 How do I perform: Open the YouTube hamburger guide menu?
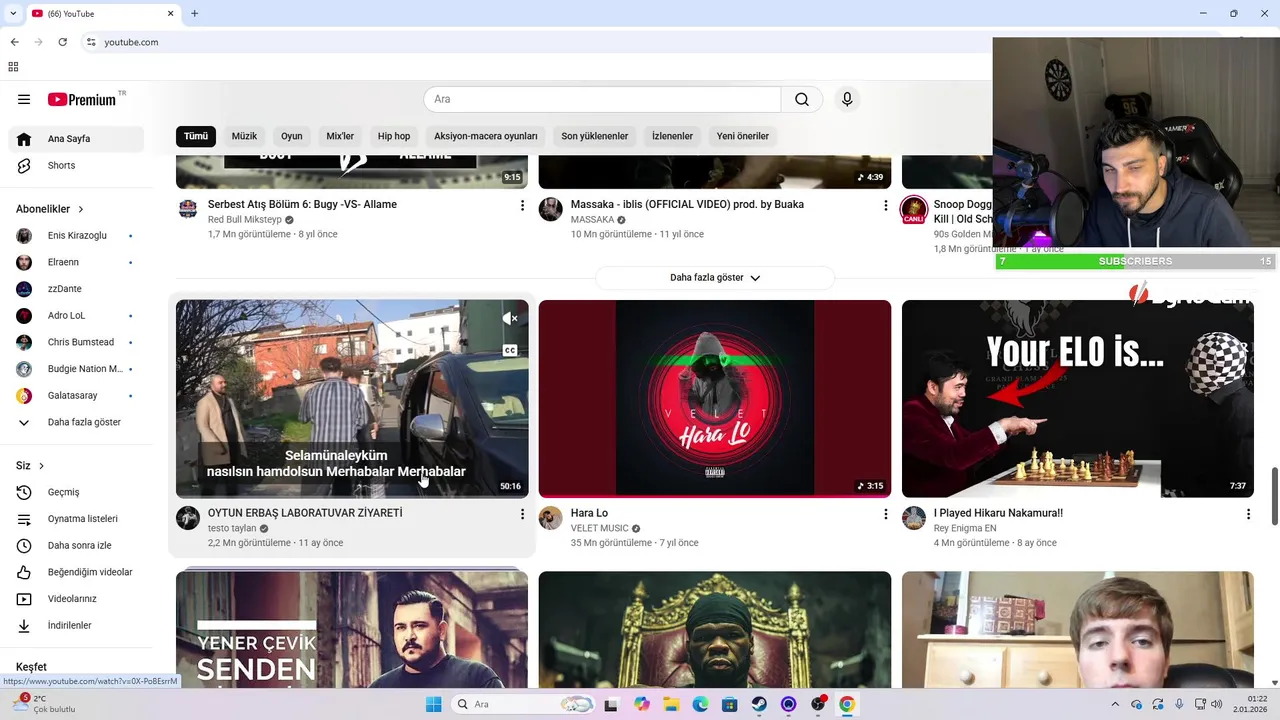[24, 99]
